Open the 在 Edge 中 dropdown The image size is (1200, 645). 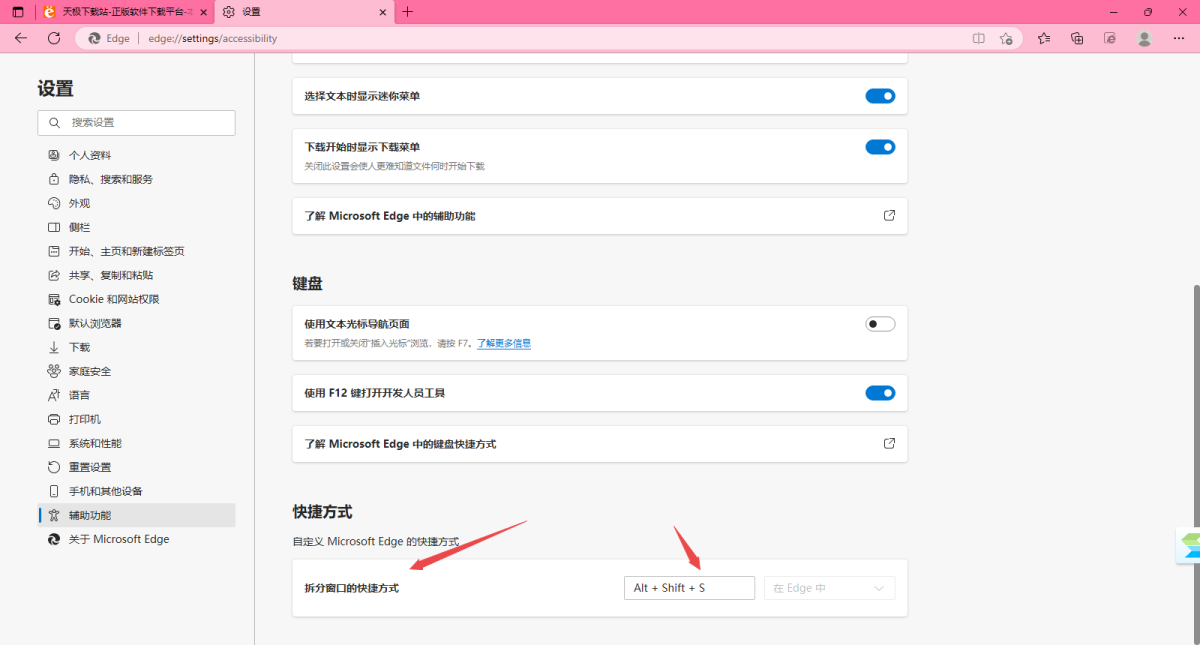coord(829,587)
